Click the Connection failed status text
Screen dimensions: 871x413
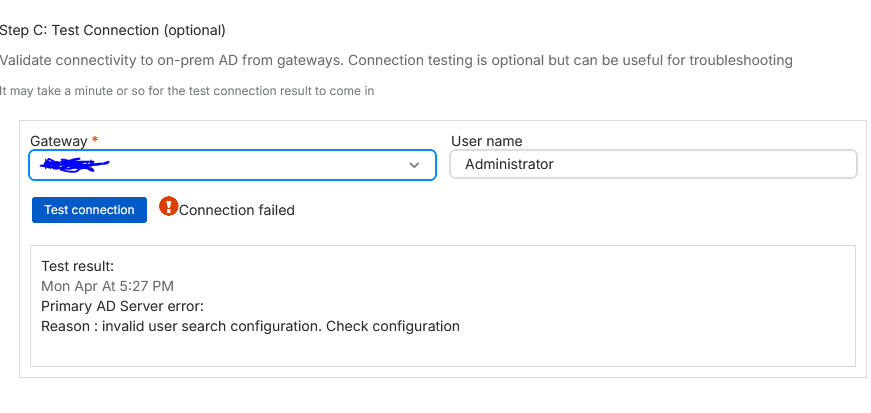237,210
